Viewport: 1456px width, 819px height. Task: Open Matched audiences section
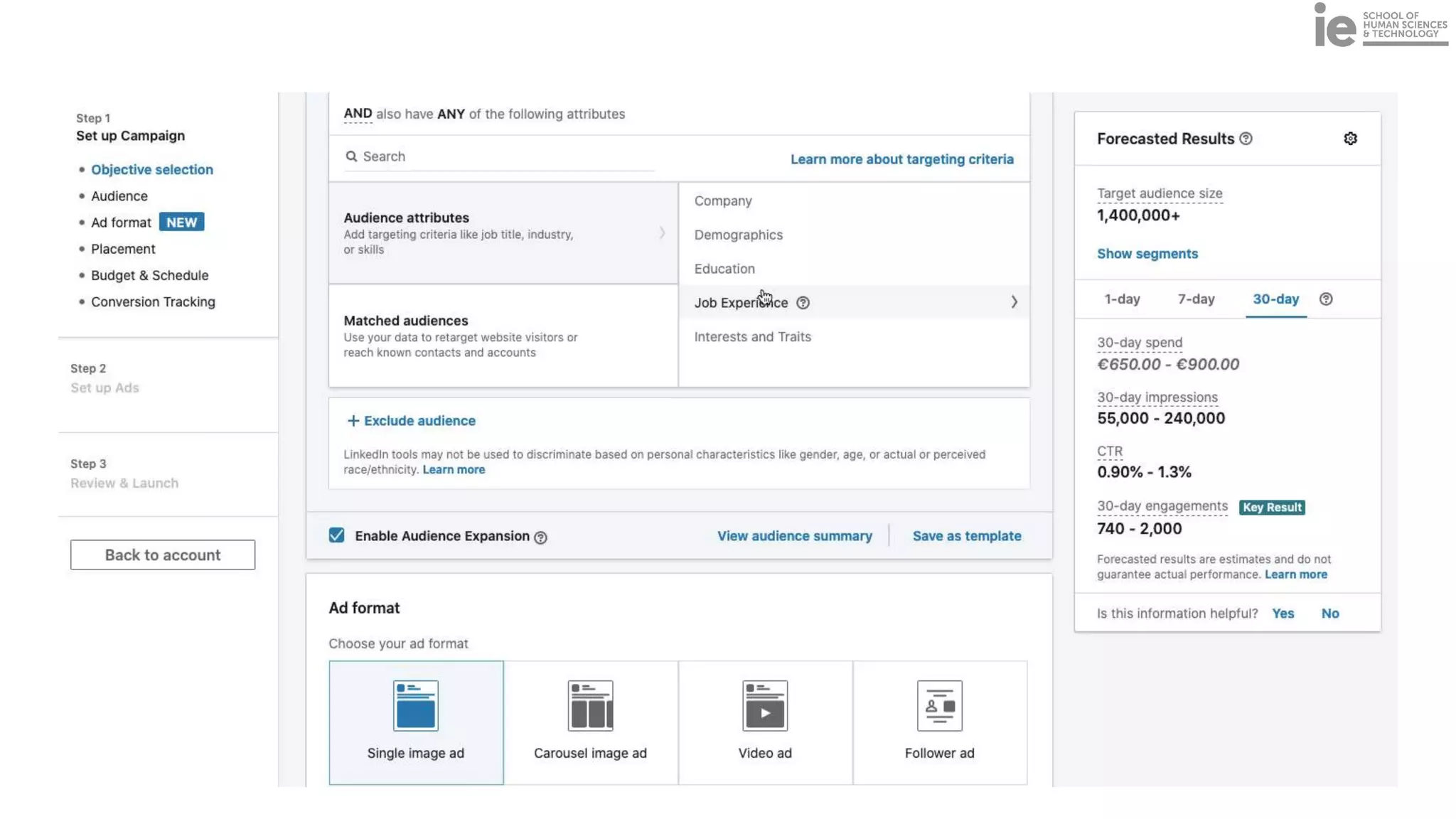click(x=503, y=336)
